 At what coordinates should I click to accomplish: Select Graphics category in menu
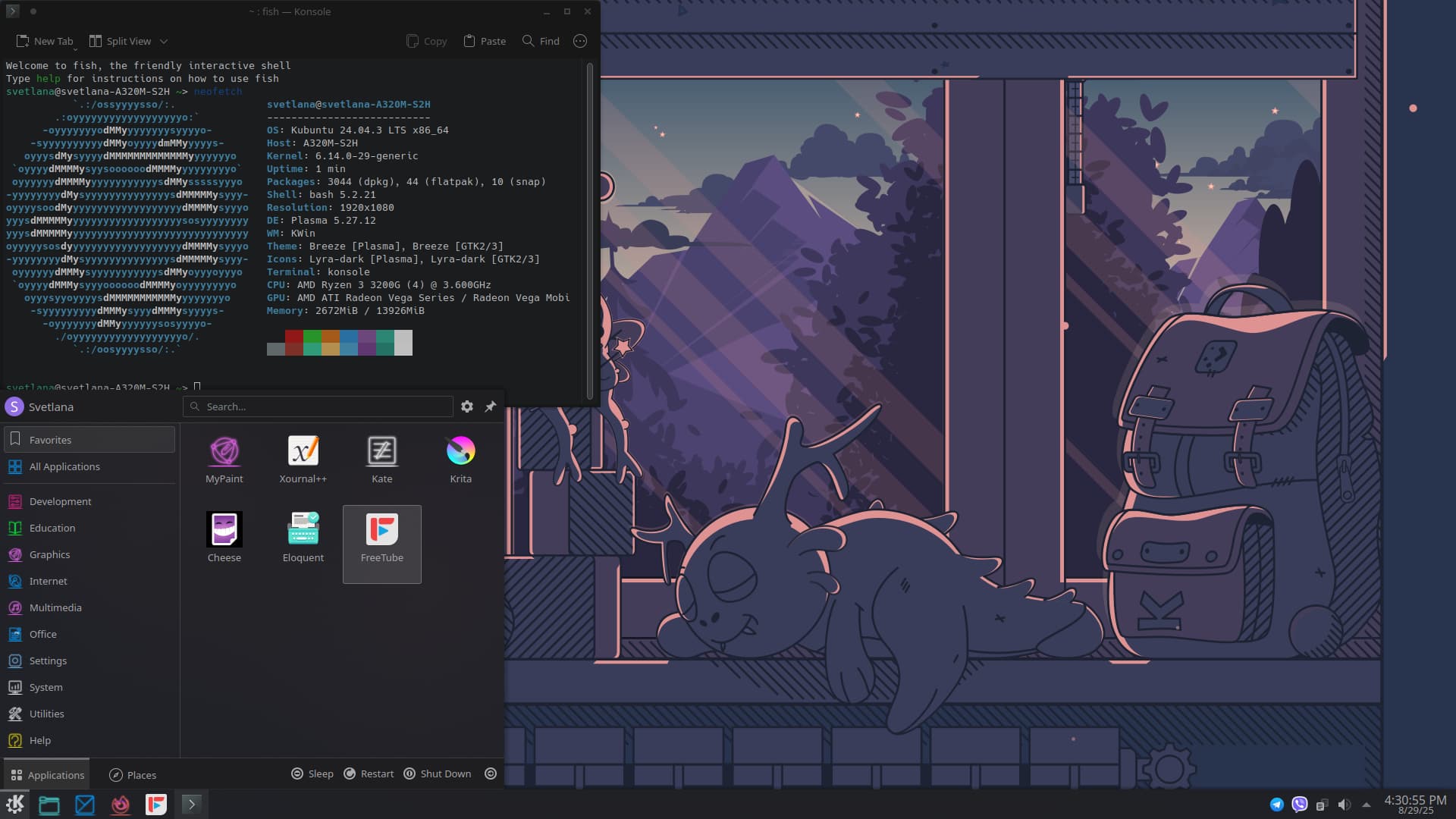tap(50, 554)
